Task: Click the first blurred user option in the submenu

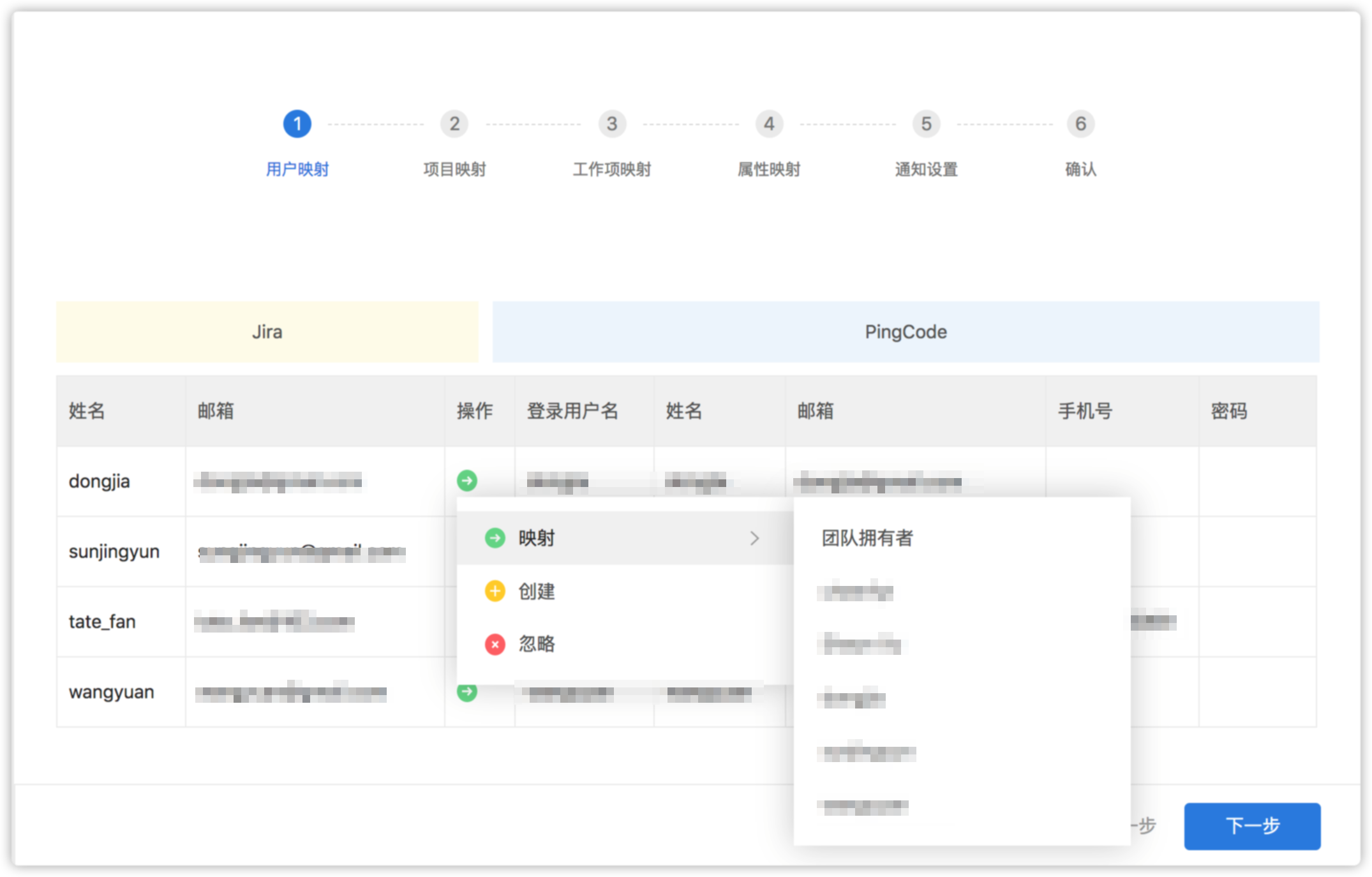Action: pos(856,592)
